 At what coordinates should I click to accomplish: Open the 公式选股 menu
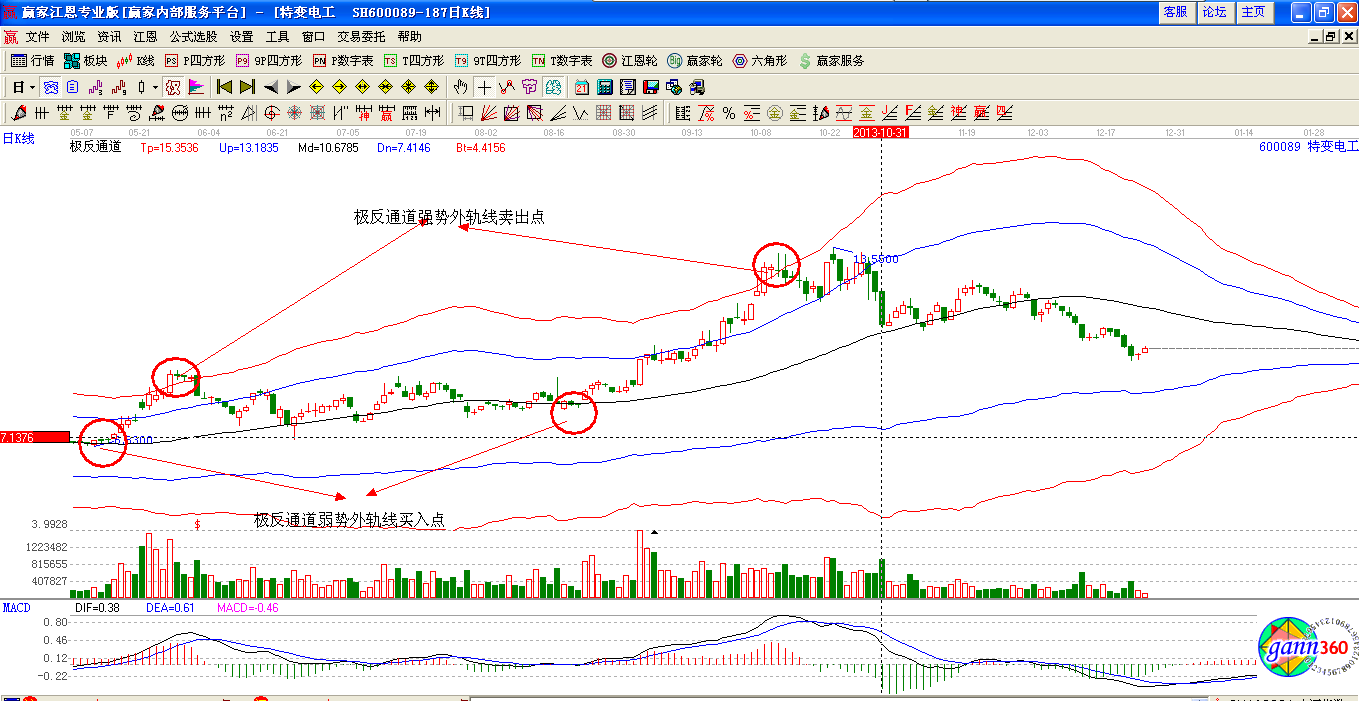[193, 37]
